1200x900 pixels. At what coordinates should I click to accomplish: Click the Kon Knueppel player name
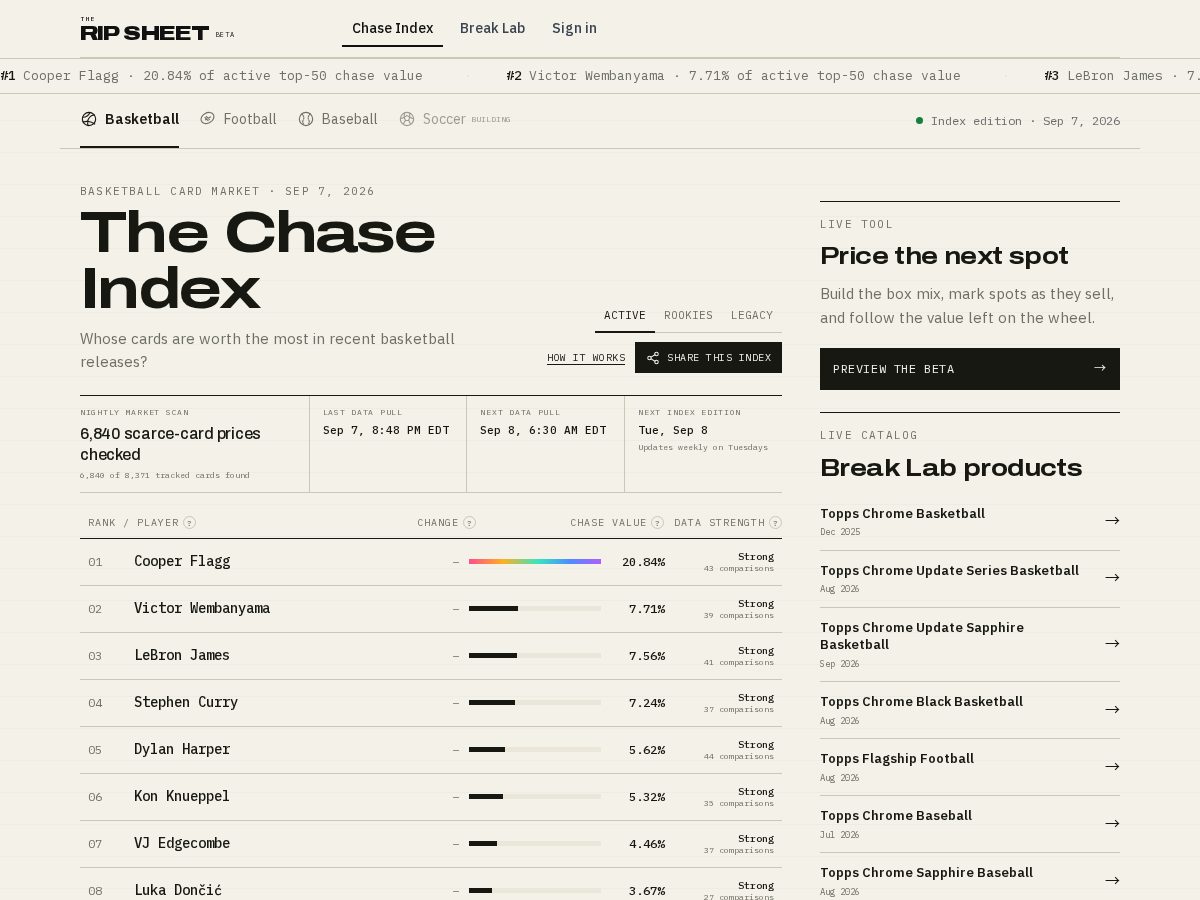(182, 796)
